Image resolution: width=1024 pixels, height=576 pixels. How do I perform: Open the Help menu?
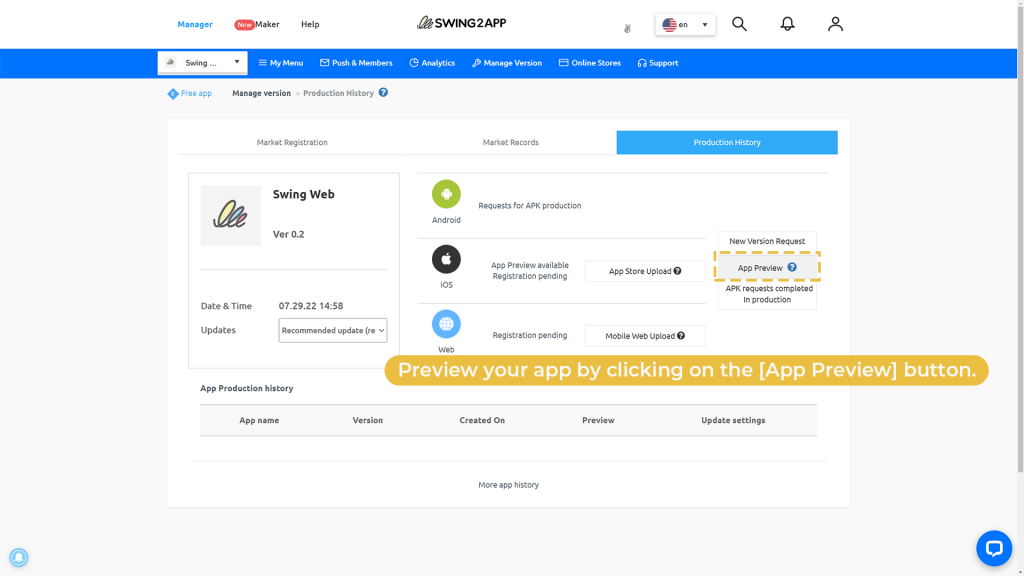[x=310, y=24]
